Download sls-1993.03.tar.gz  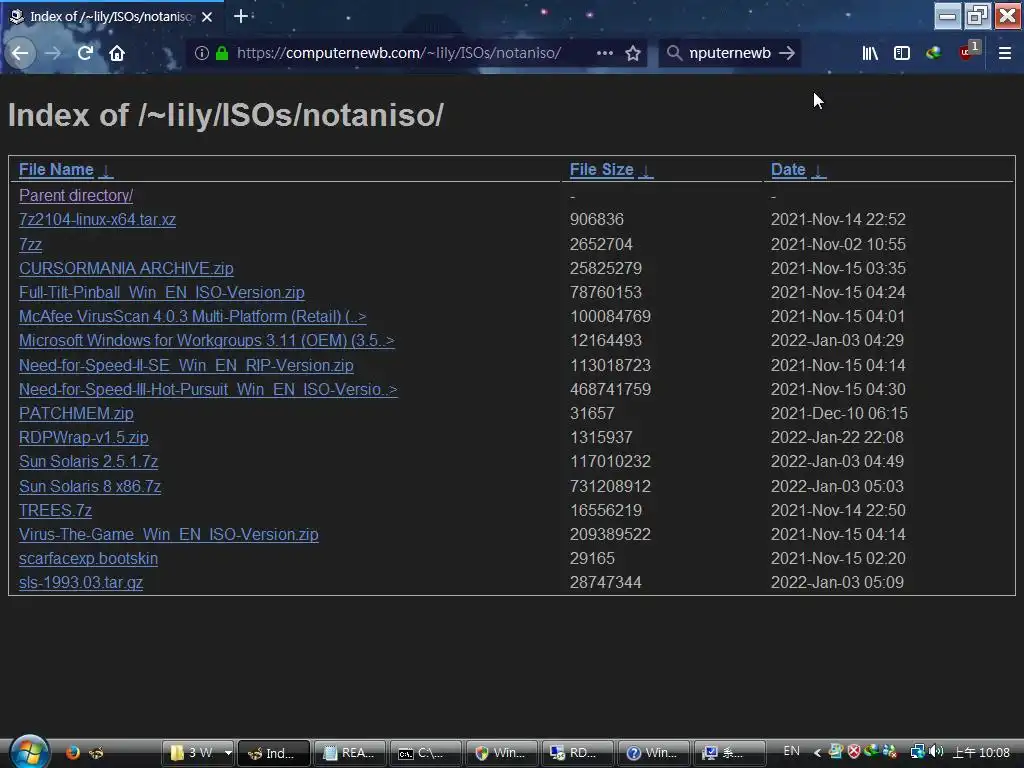click(x=81, y=583)
